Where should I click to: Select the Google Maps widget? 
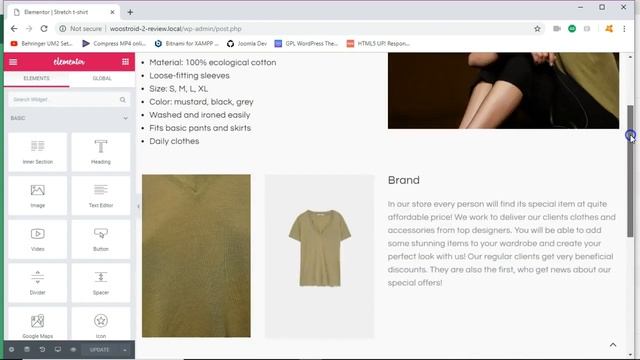tap(38, 324)
